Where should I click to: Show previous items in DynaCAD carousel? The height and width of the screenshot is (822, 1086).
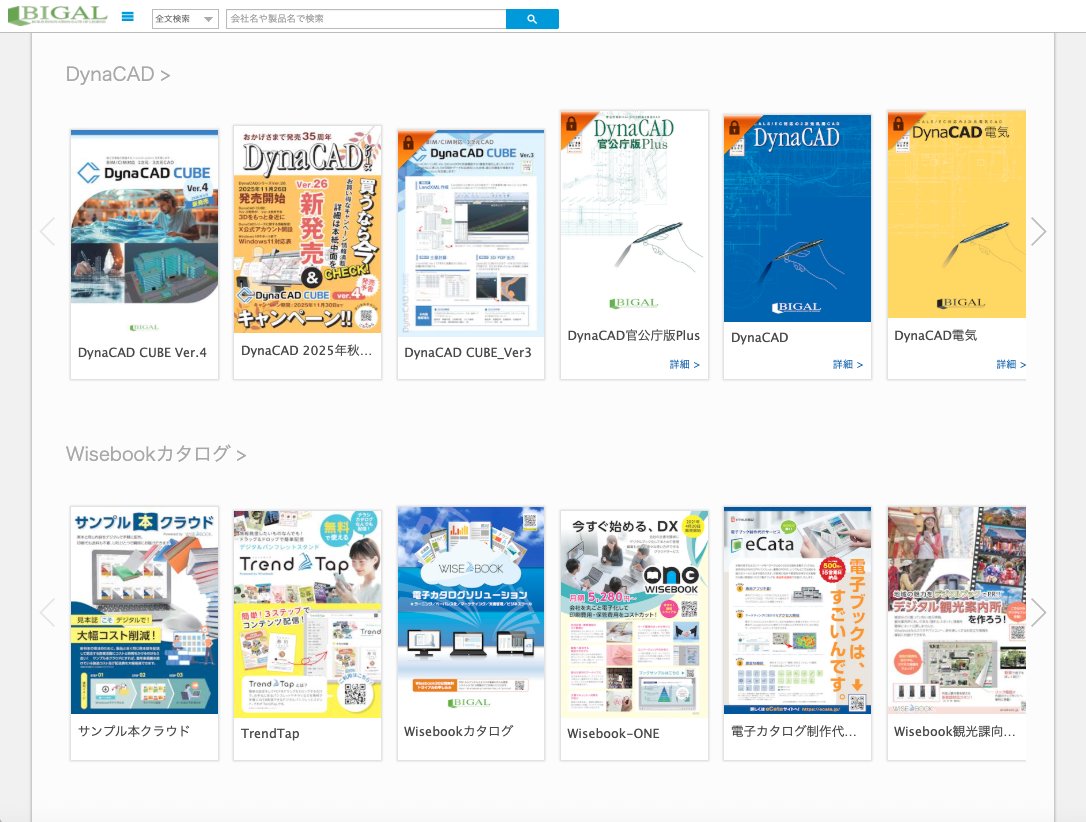click(x=48, y=231)
